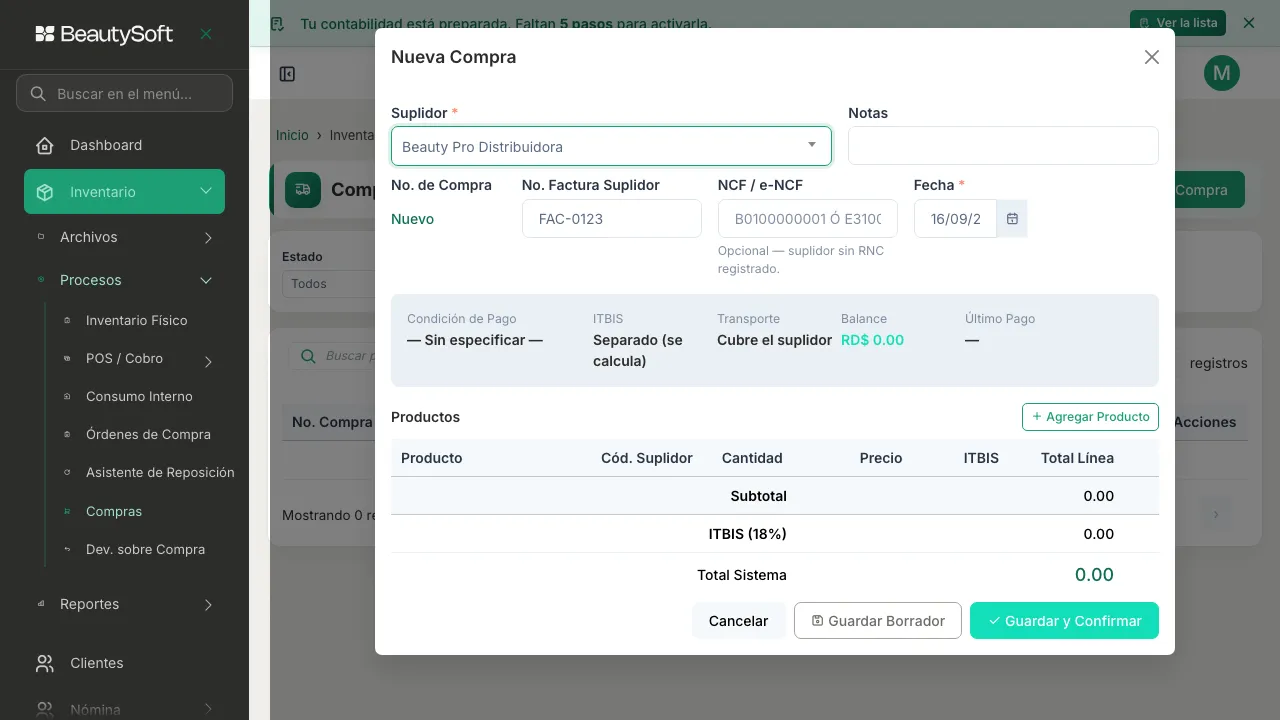Close the Nueva Compra dialog
1280x720 pixels.
(x=1152, y=57)
